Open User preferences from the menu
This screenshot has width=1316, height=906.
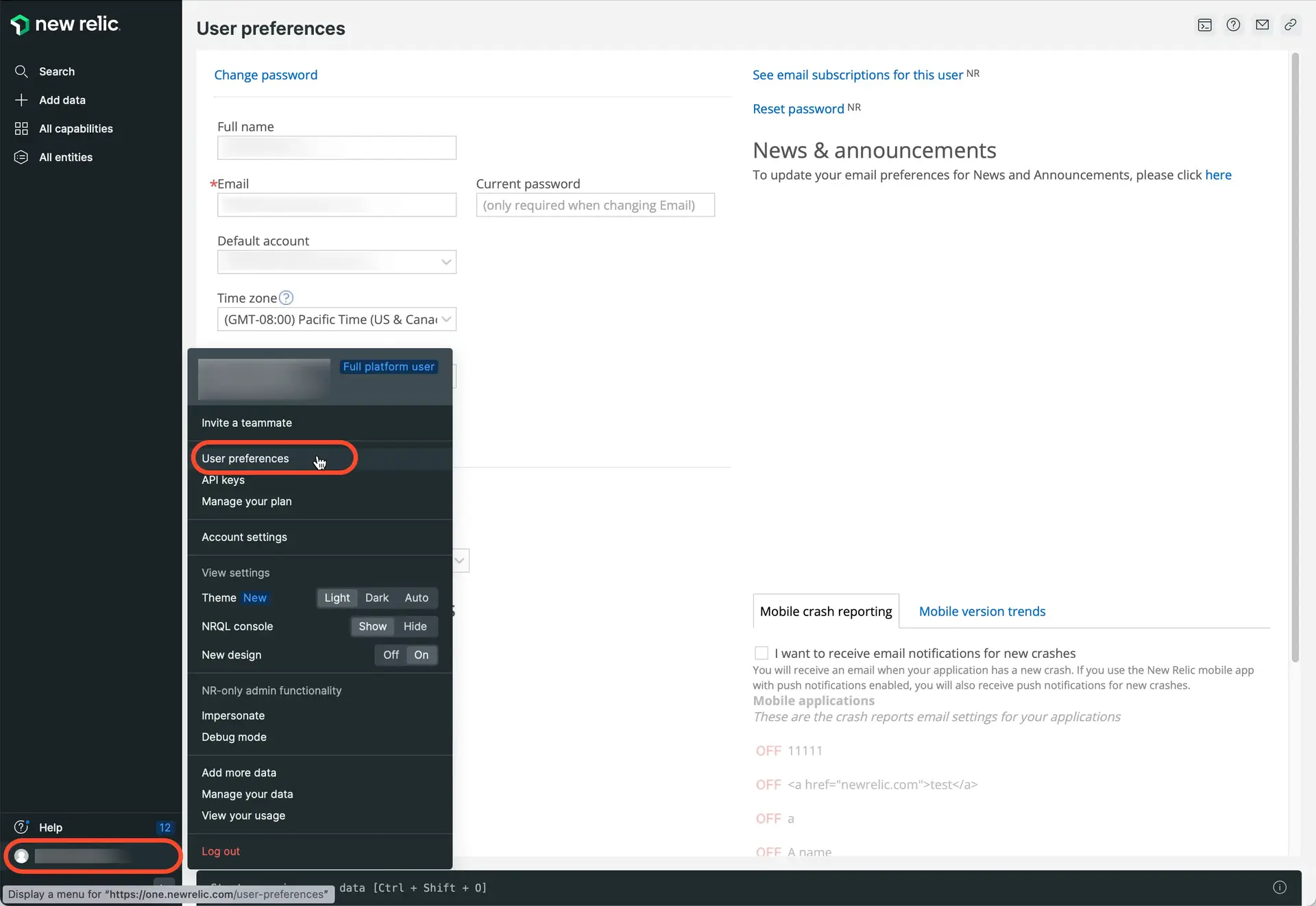pos(245,458)
